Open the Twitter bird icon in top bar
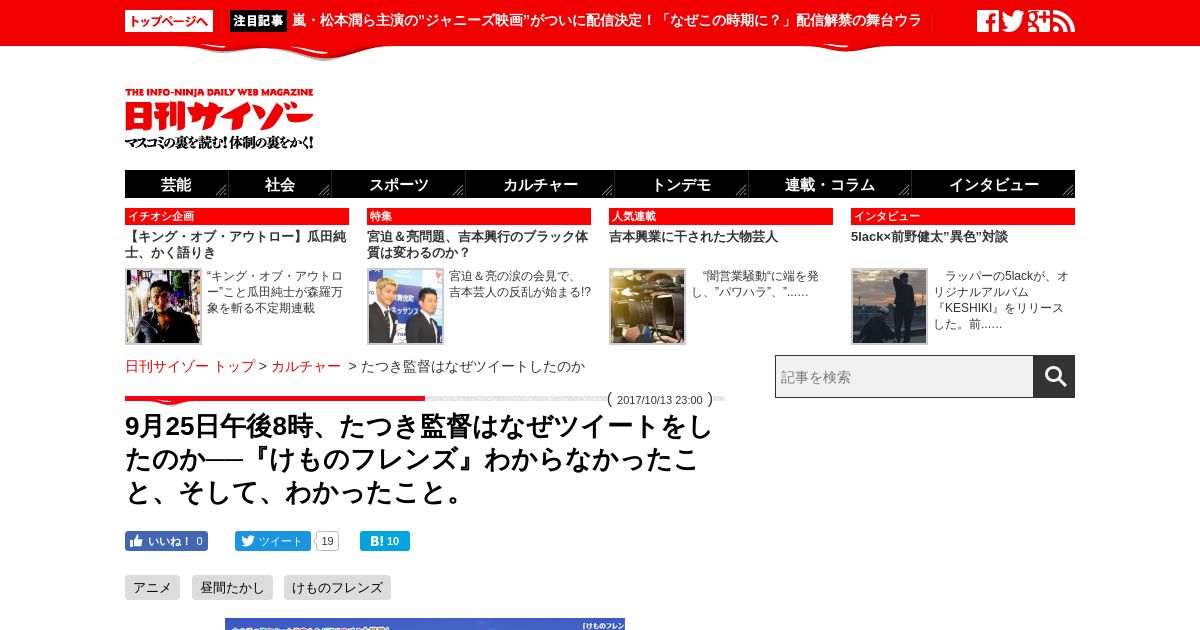 [1012, 21]
